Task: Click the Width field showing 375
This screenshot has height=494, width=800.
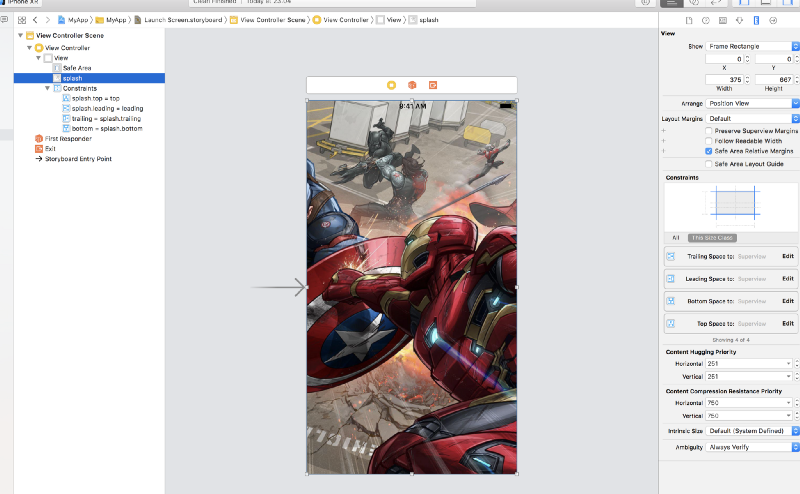Action: pyautogui.click(x=724, y=80)
